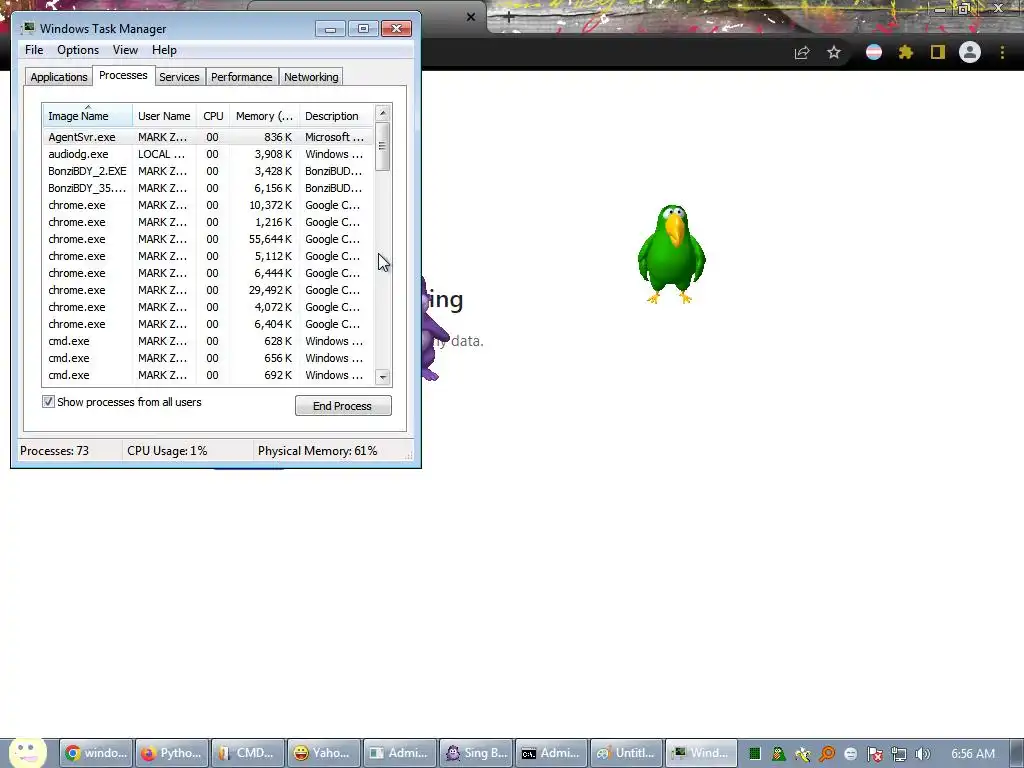Screen dimensions: 1024x768
Task: Sort processes by User Name column
Action: pyautogui.click(x=164, y=116)
